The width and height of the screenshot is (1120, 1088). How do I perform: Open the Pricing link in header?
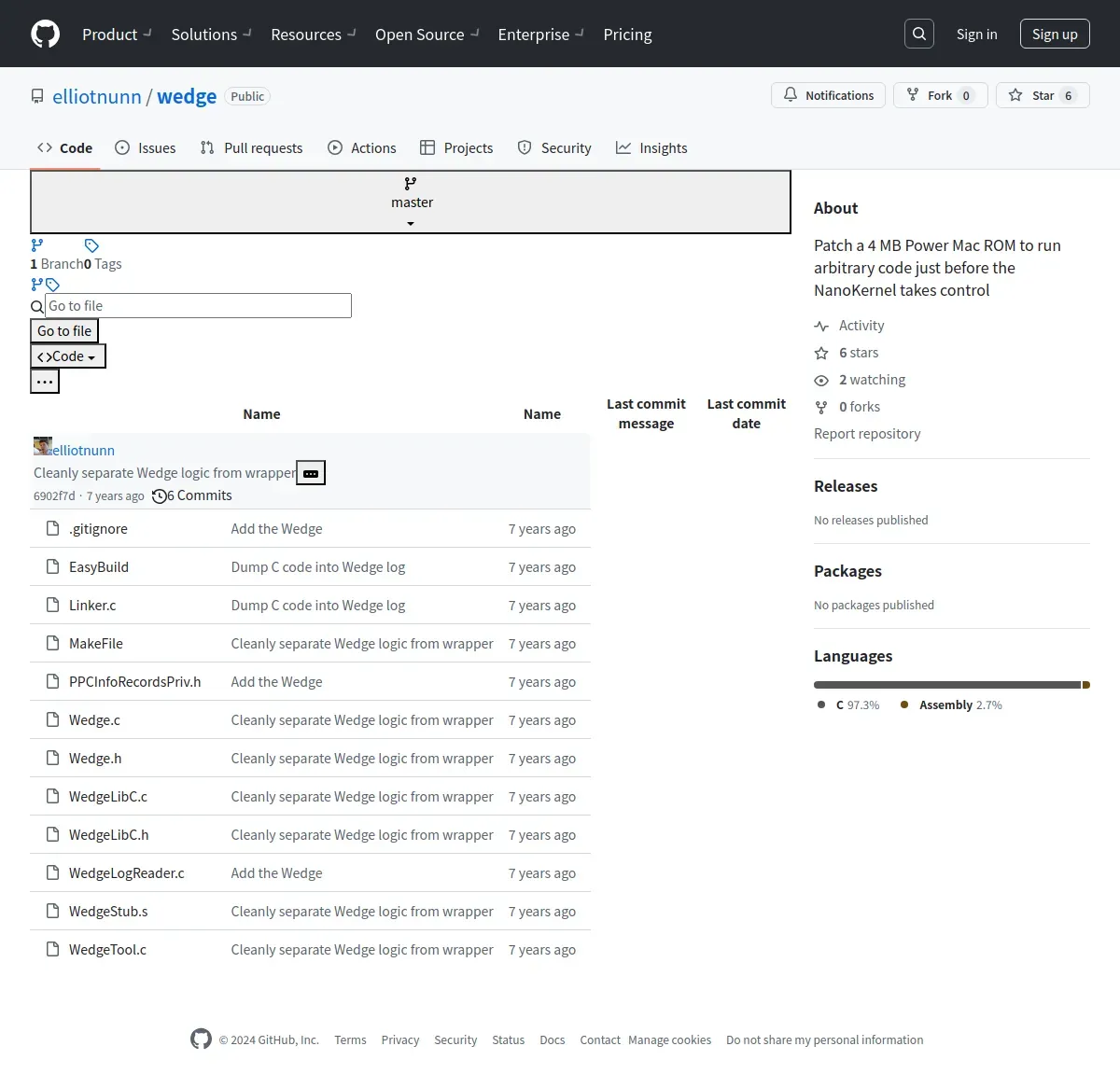click(627, 35)
